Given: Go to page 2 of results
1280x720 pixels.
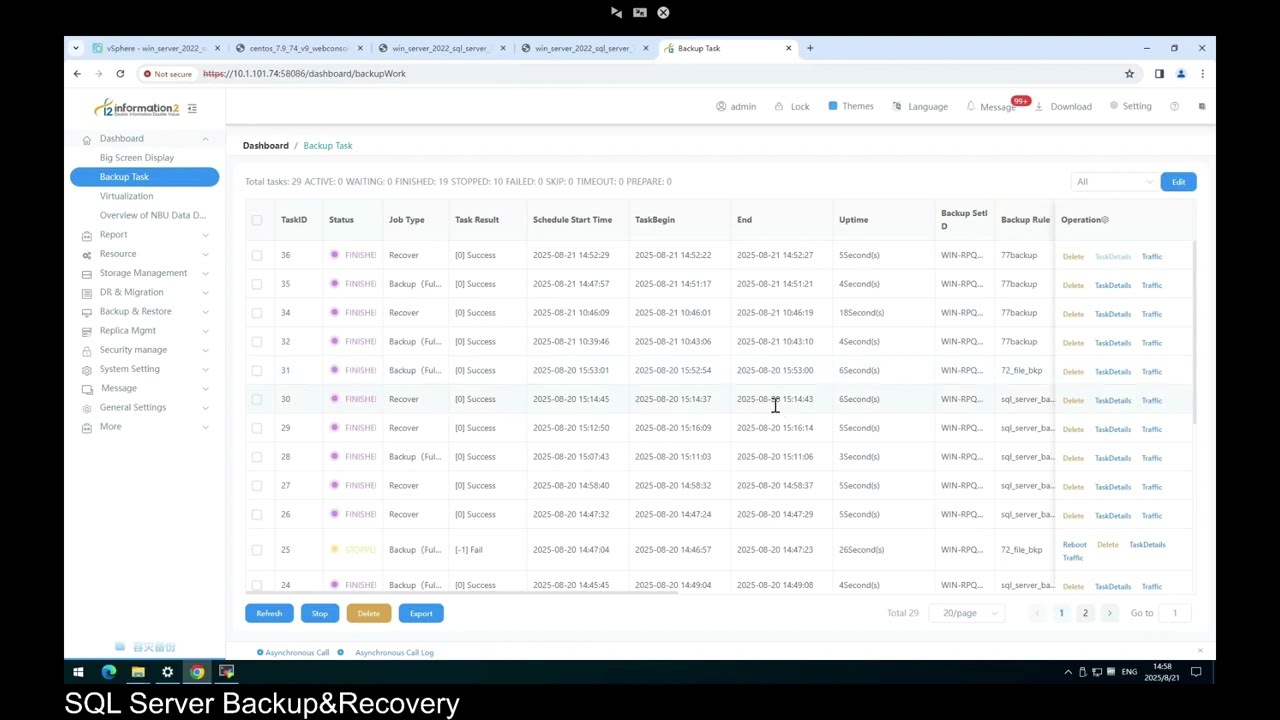Looking at the screenshot, I should 1085,613.
